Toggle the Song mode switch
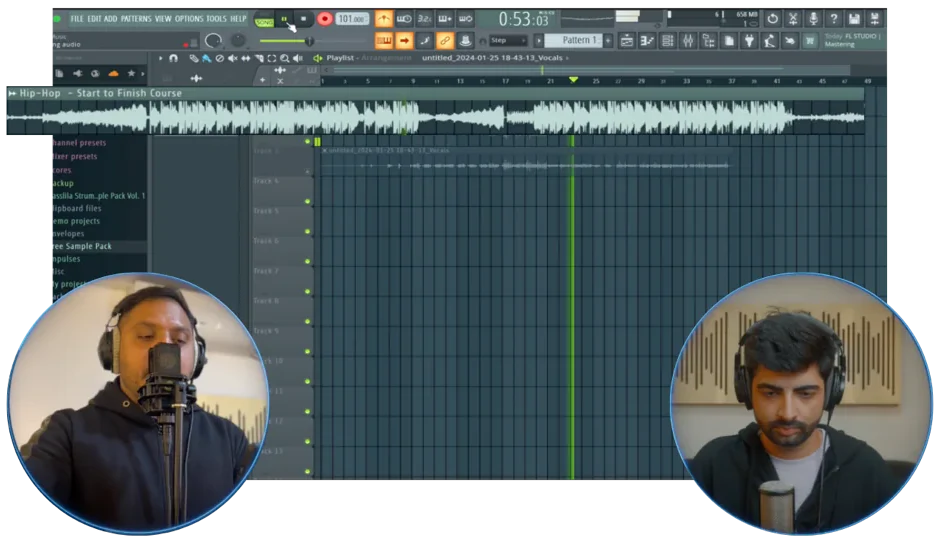940x542 pixels. click(264, 22)
